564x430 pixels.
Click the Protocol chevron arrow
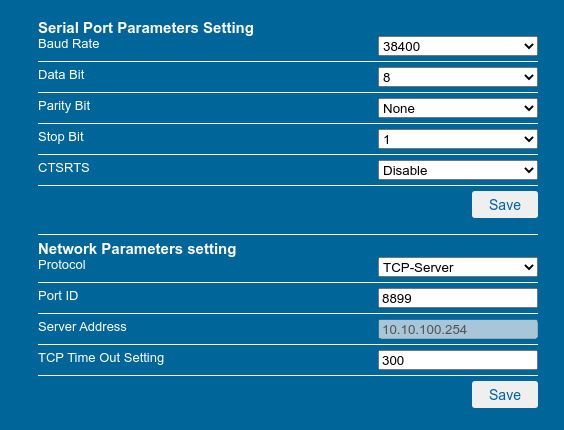coord(529,267)
